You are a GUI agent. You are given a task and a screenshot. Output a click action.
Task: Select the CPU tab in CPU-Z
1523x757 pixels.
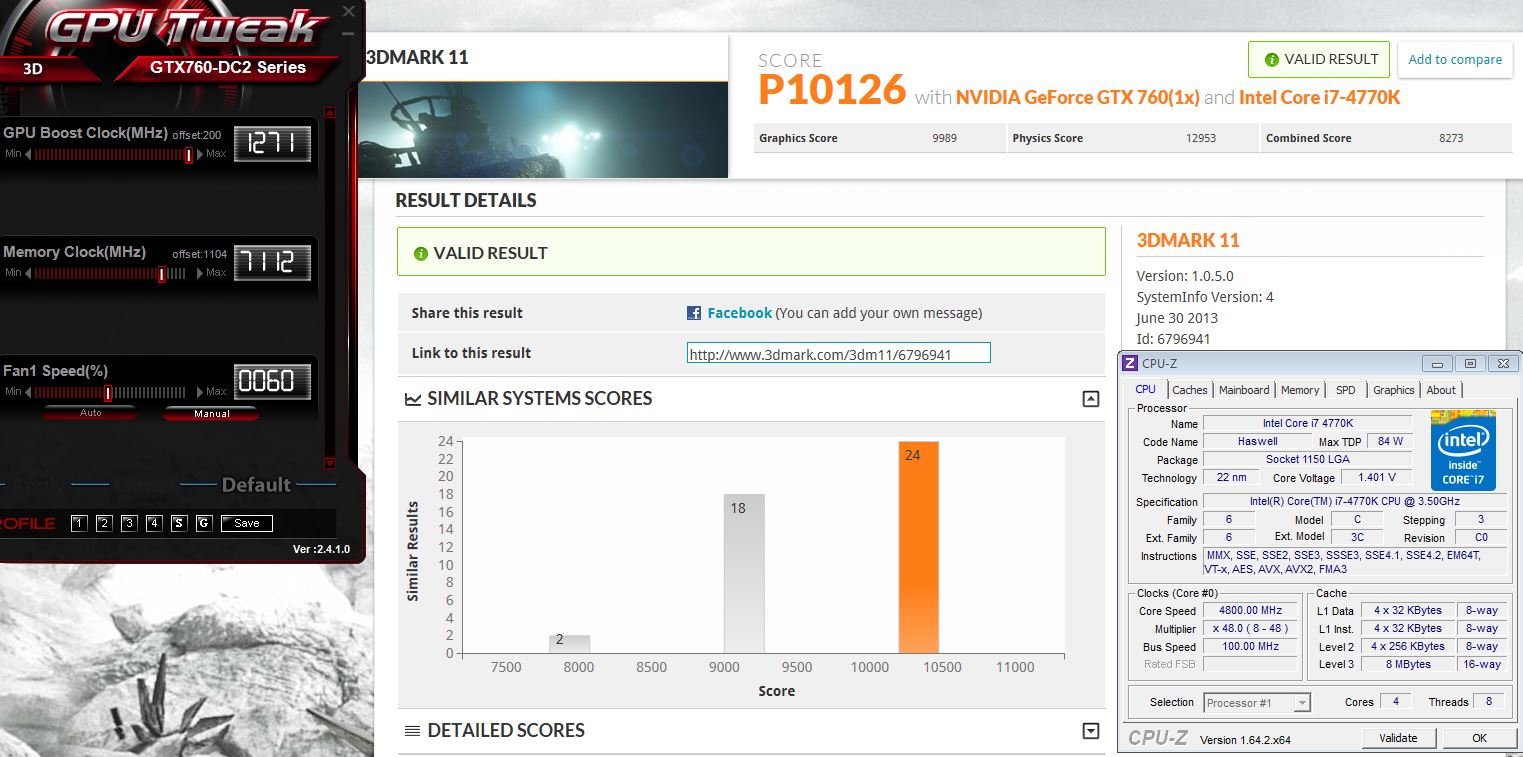1146,389
